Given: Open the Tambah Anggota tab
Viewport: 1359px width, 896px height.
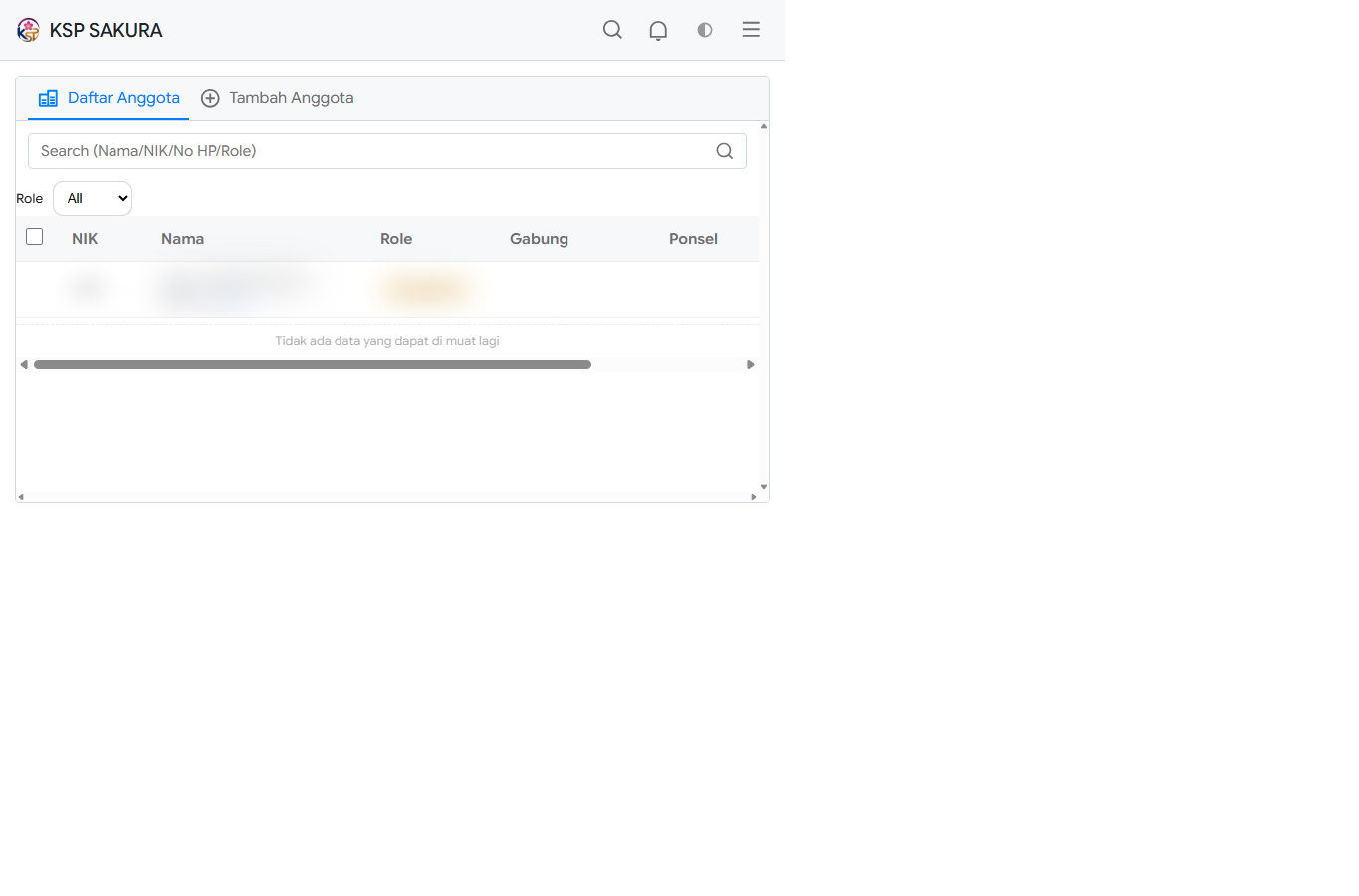Looking at the screenshot, I should [x=278, y=98].
